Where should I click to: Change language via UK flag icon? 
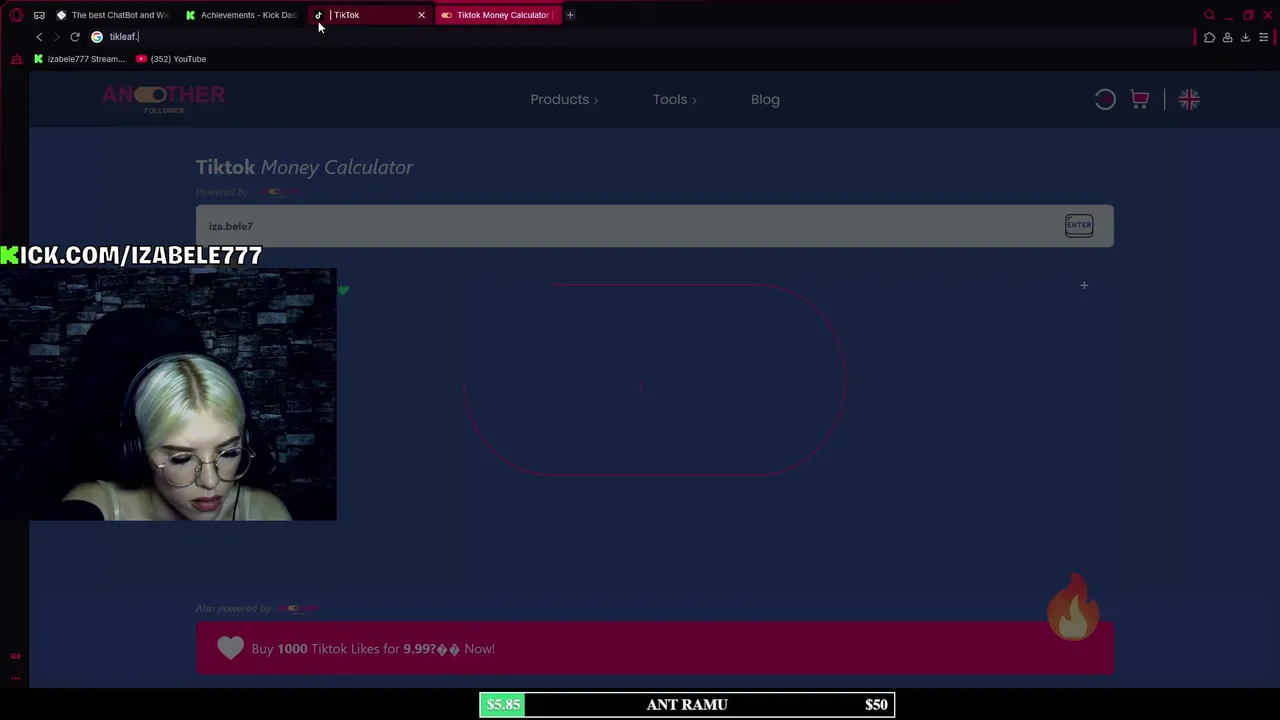[1189, 99]
